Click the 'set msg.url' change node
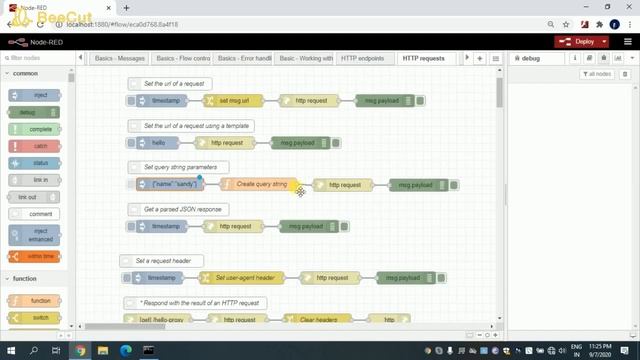 pyautogui.click(x=233, y=101)
